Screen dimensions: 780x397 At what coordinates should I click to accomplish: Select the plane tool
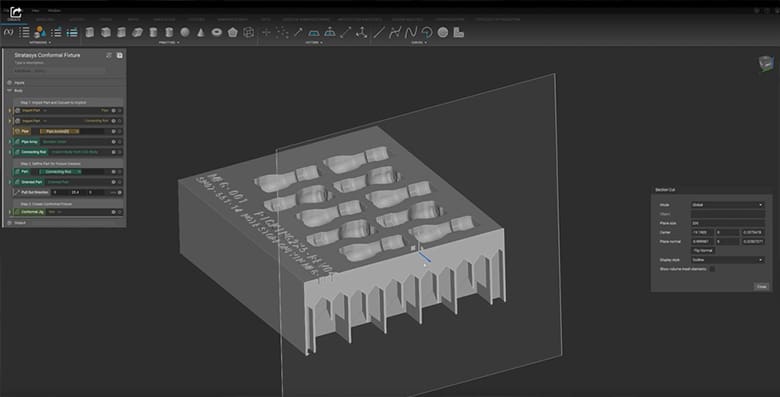(313, 32)
